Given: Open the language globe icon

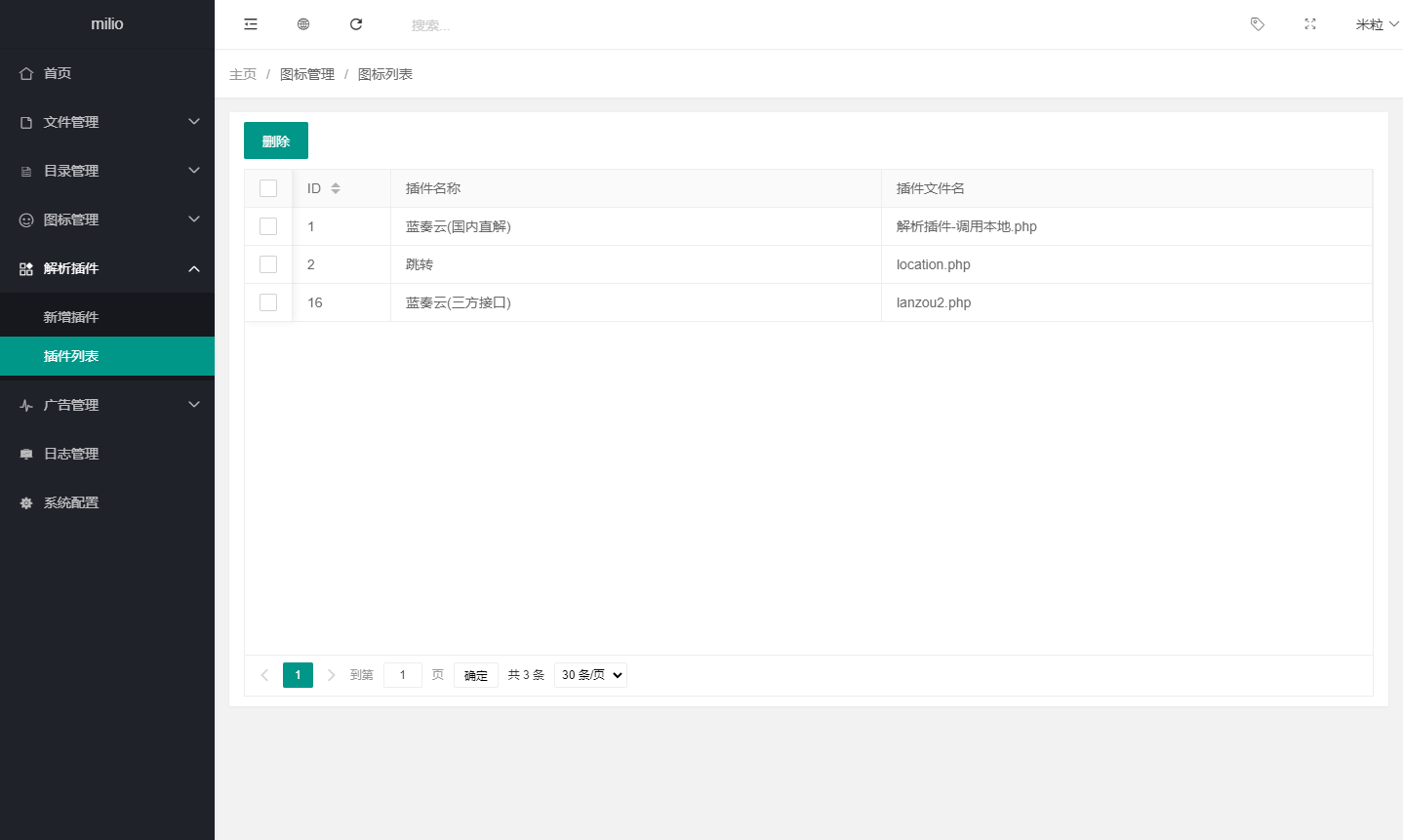Looking at the screenshot, I should (303, 23).
